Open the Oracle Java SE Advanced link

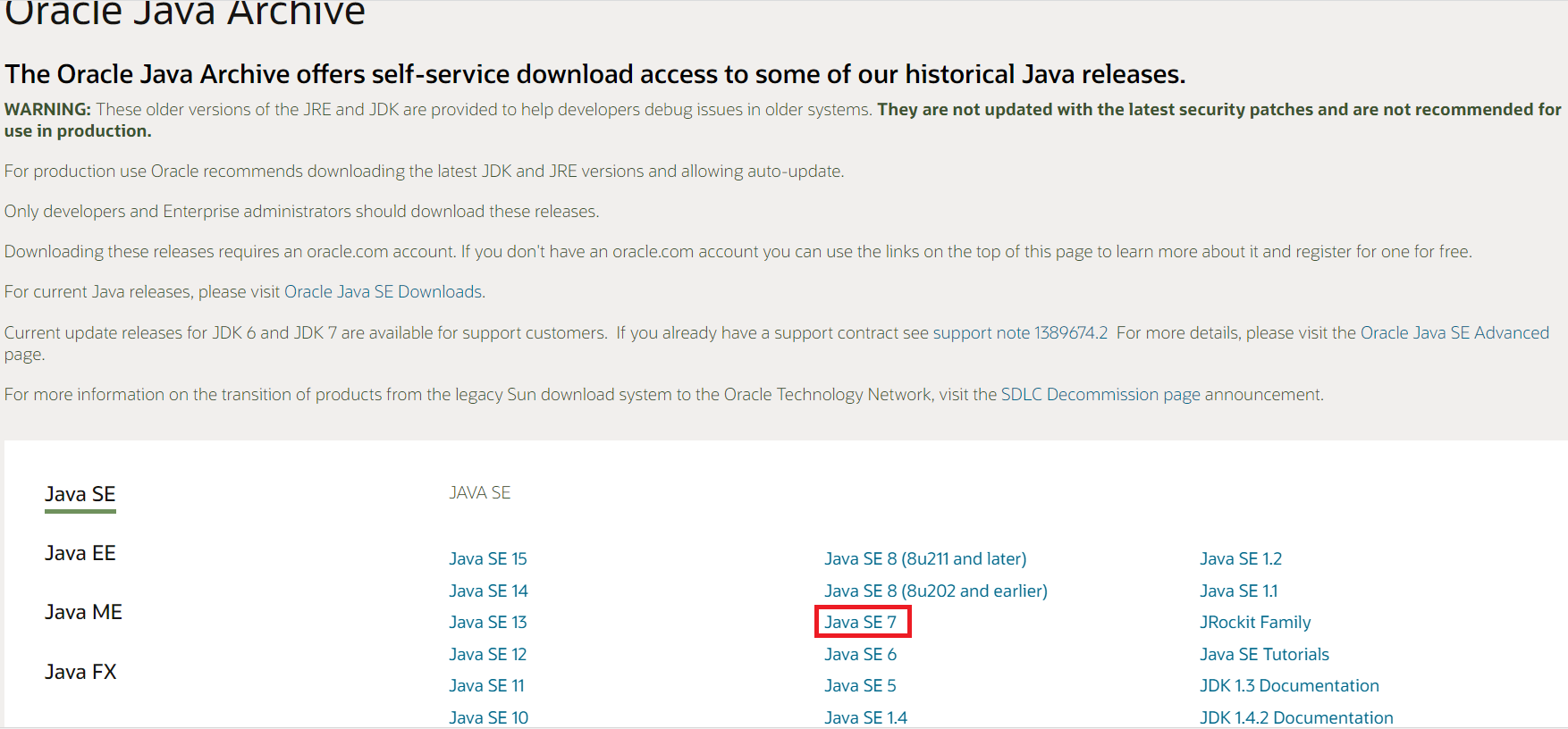1454,332
